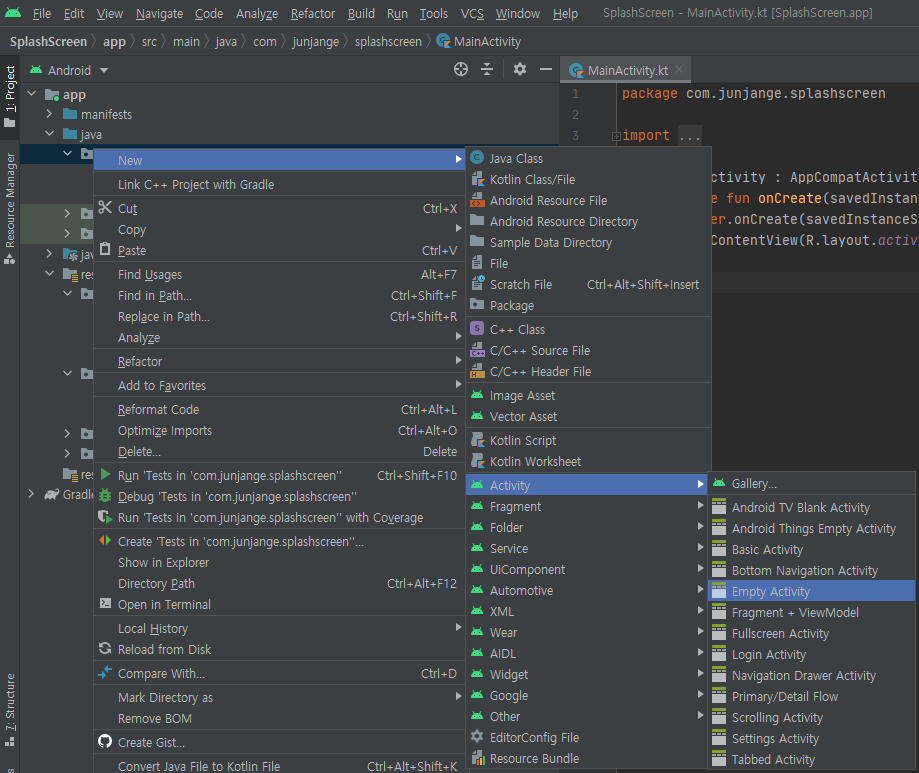
Task: Click the junjange breadcrumb
Action: (x=315, y=42)
